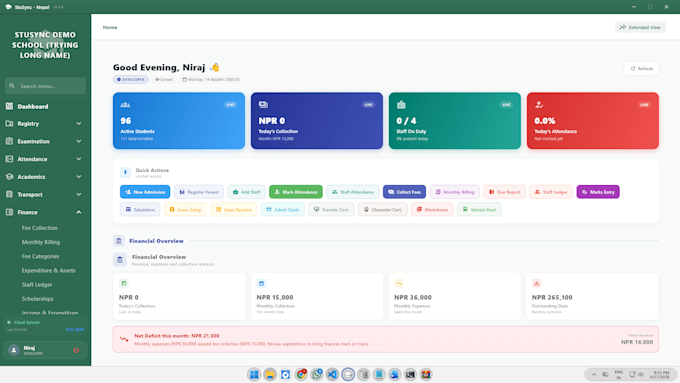Click the Monthly Collection calendar icon
This screenshot has height=383, width=680.
(261, 283)
